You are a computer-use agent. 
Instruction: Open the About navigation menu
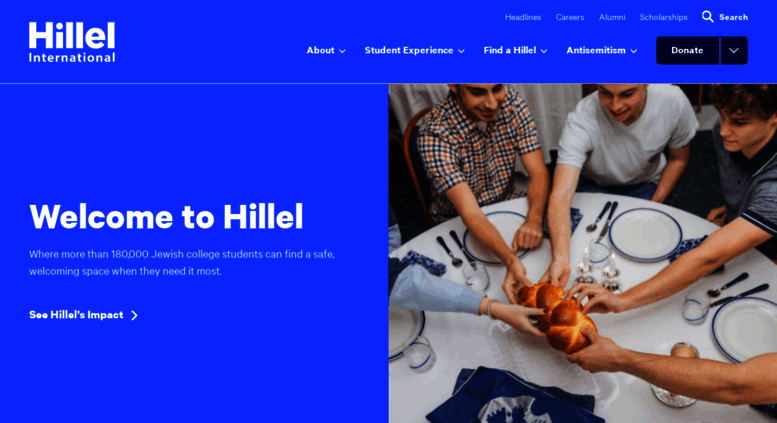[320, 51]
